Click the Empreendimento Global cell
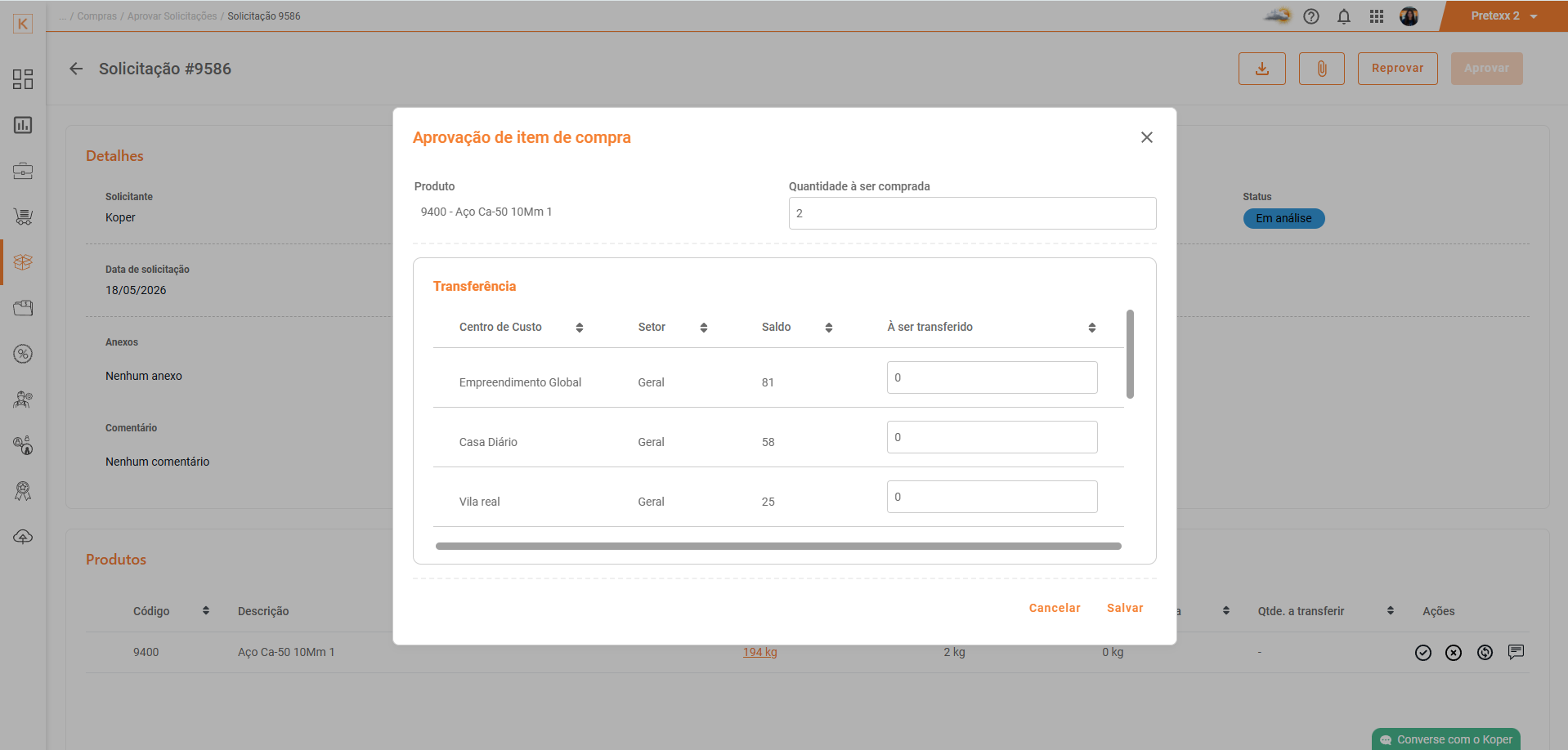Image resolution: width=1568 pixels, height=750 pixels. click(x=520, y=382)
